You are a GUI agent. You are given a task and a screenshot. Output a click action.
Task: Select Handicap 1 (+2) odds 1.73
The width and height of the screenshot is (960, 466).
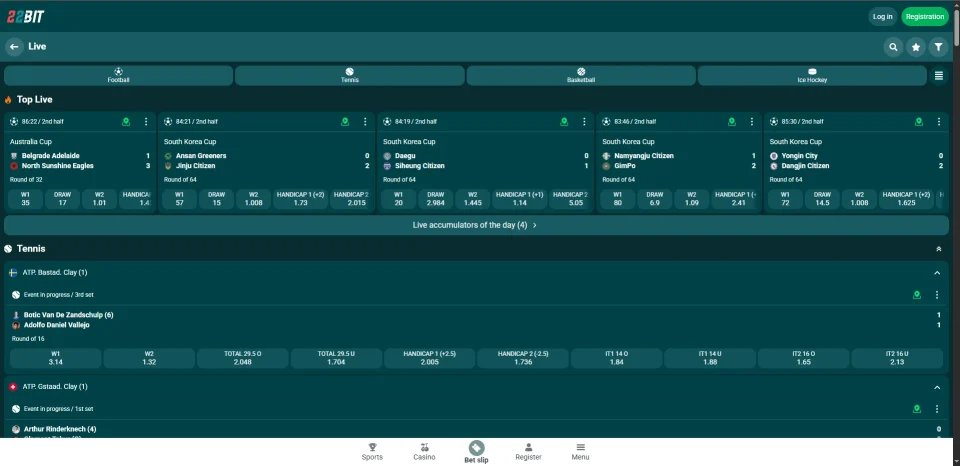(300, 199)
